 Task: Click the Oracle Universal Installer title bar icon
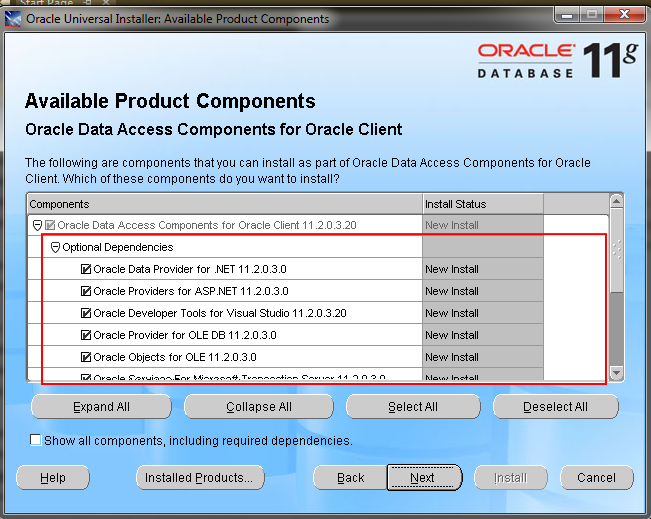click(x=12, y=19)
